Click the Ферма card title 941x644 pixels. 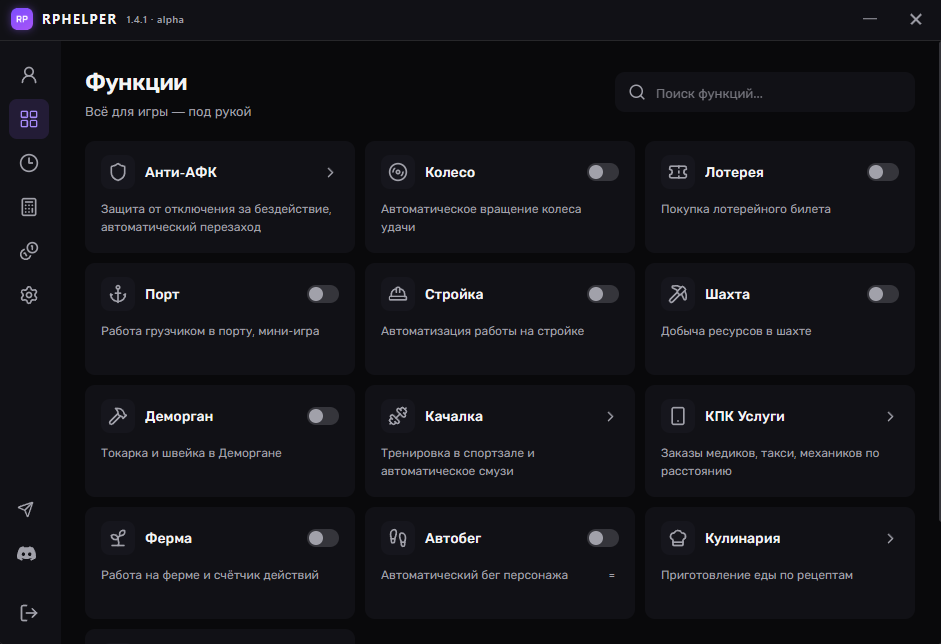click(169, 538)
